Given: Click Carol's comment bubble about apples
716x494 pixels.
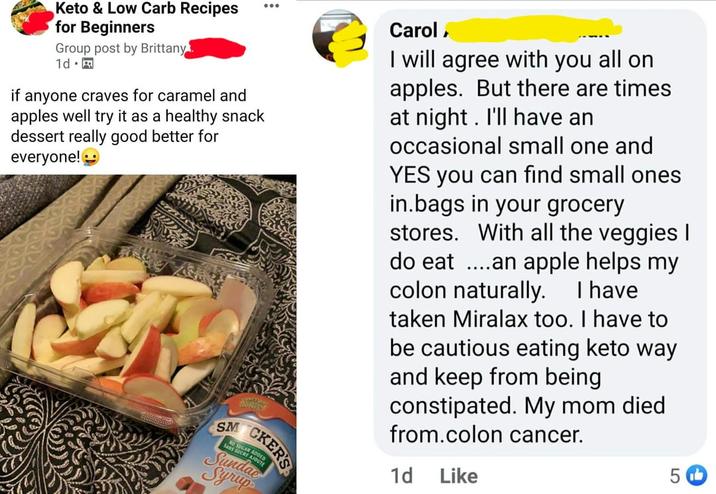Looking at the screenshot, I should click(540, 233).
